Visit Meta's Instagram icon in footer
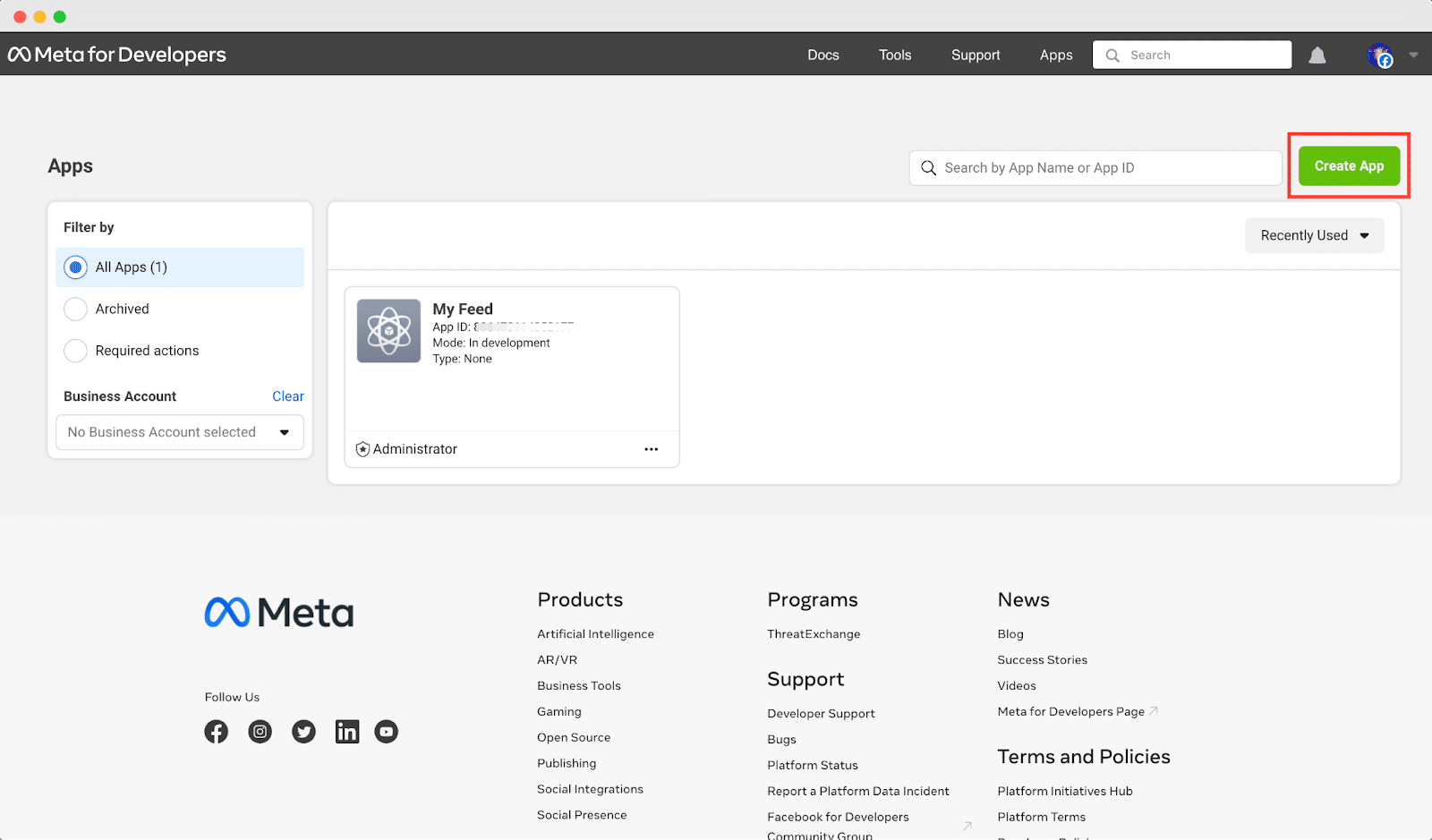The width and height of the screenshot is (1432, 840). point(260,732)
